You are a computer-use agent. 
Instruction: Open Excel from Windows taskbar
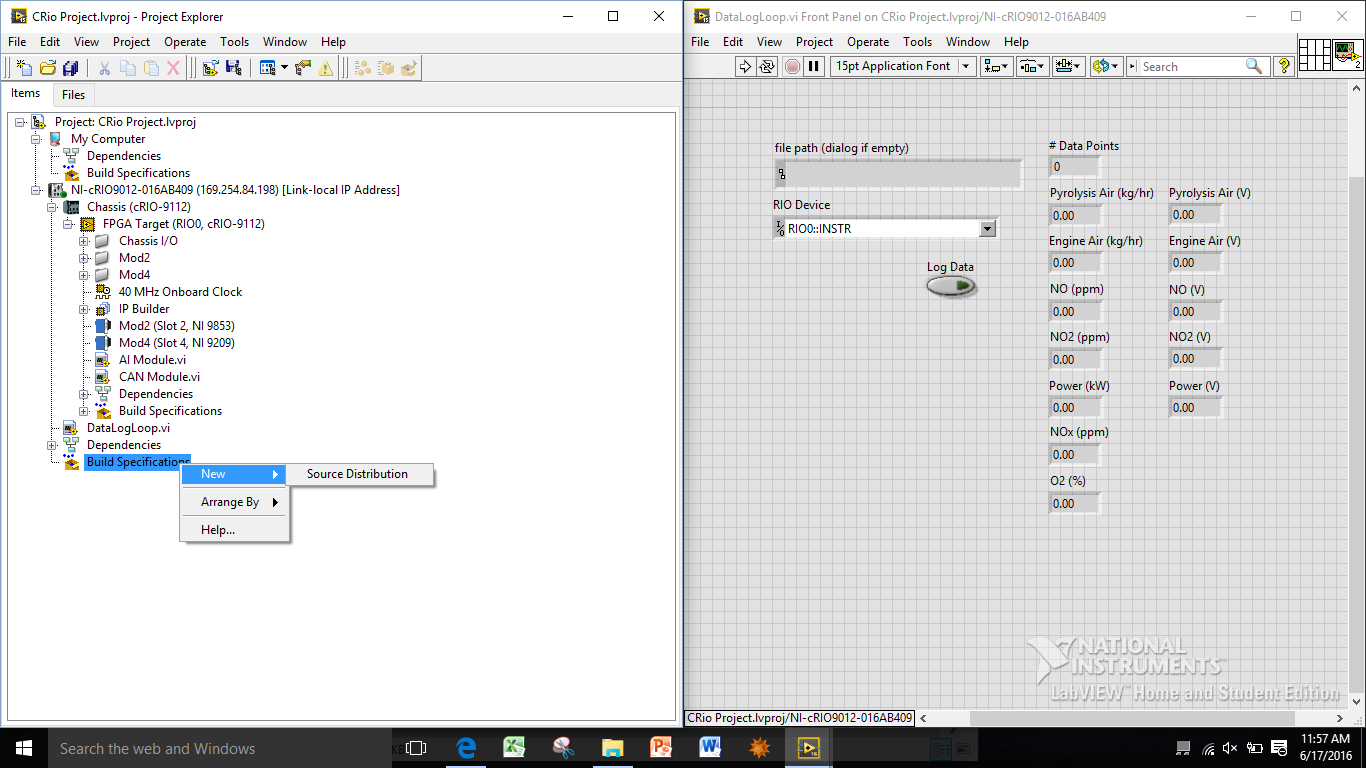pos(515,747)
